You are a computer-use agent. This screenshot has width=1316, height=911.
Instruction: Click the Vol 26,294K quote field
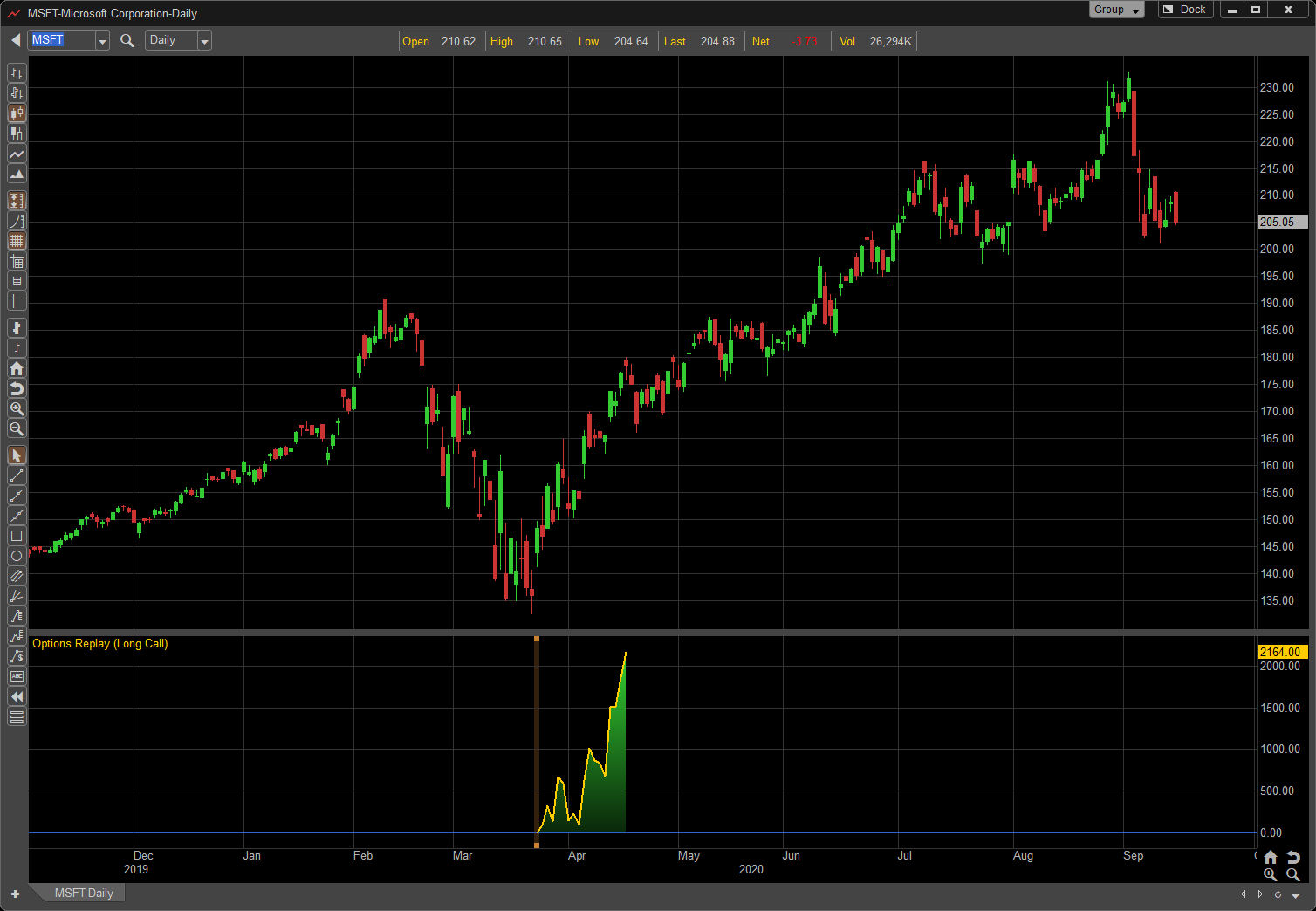point(874,41)
